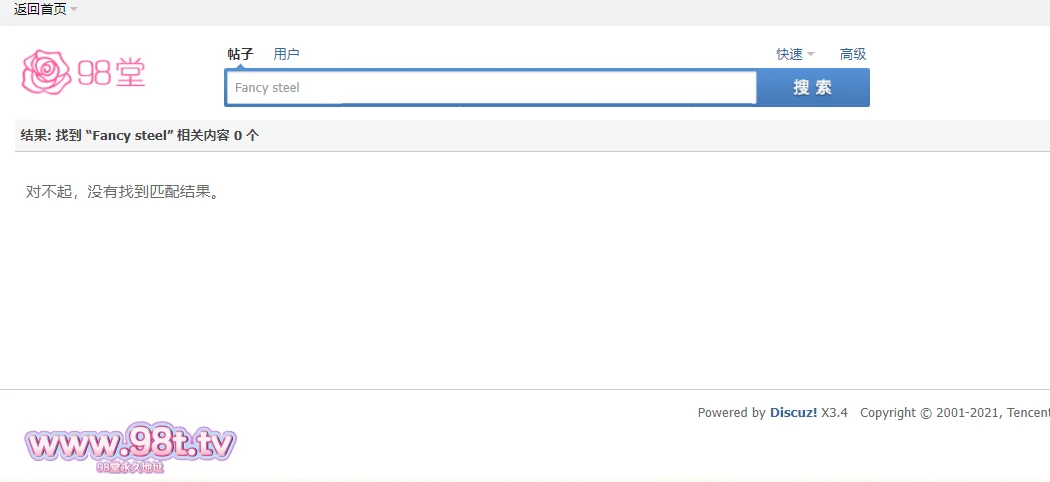
Task: Click the www.98t.tv banner image
Action: pos(130,444)
